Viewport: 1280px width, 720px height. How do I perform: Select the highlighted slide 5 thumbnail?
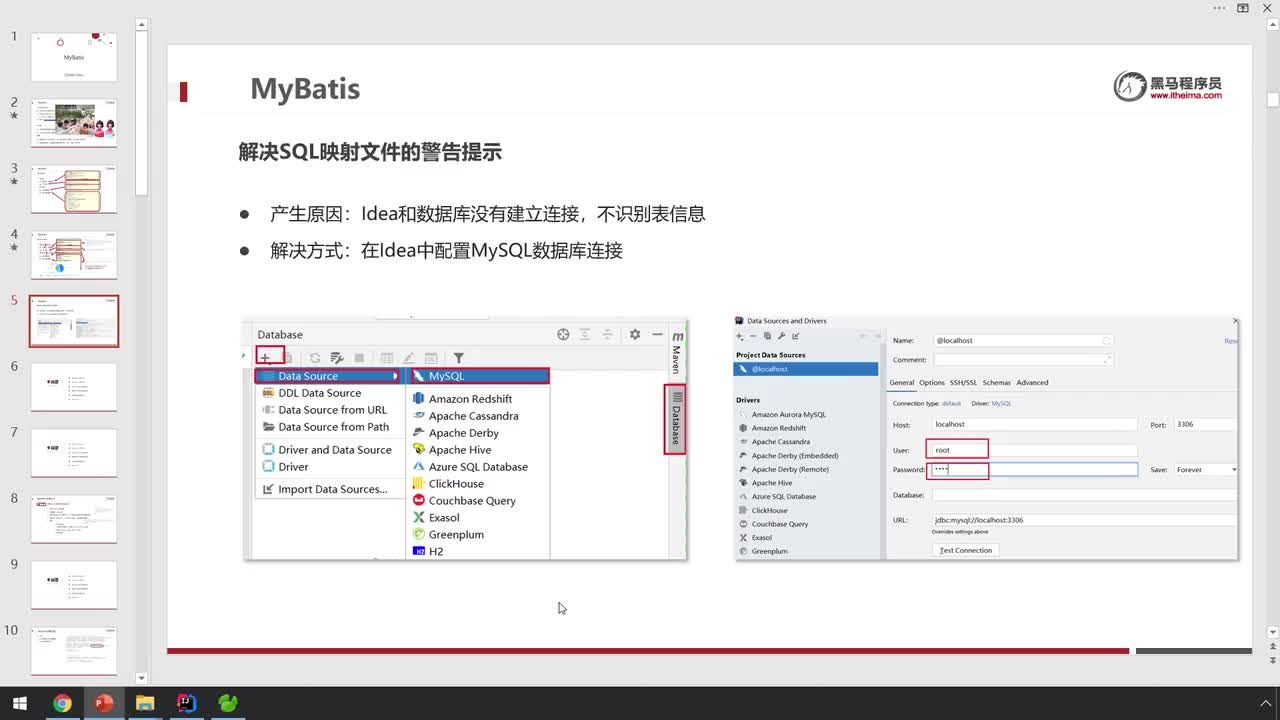[74, 321]
